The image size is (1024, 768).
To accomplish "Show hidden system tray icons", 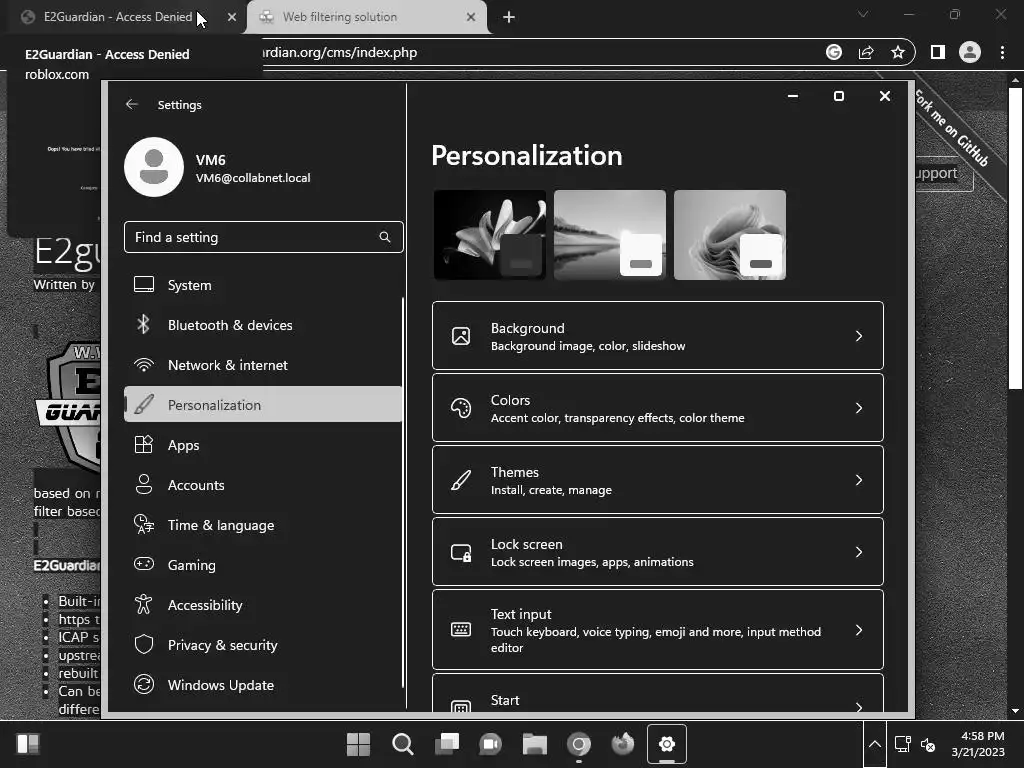I will (x=875, y=744).
